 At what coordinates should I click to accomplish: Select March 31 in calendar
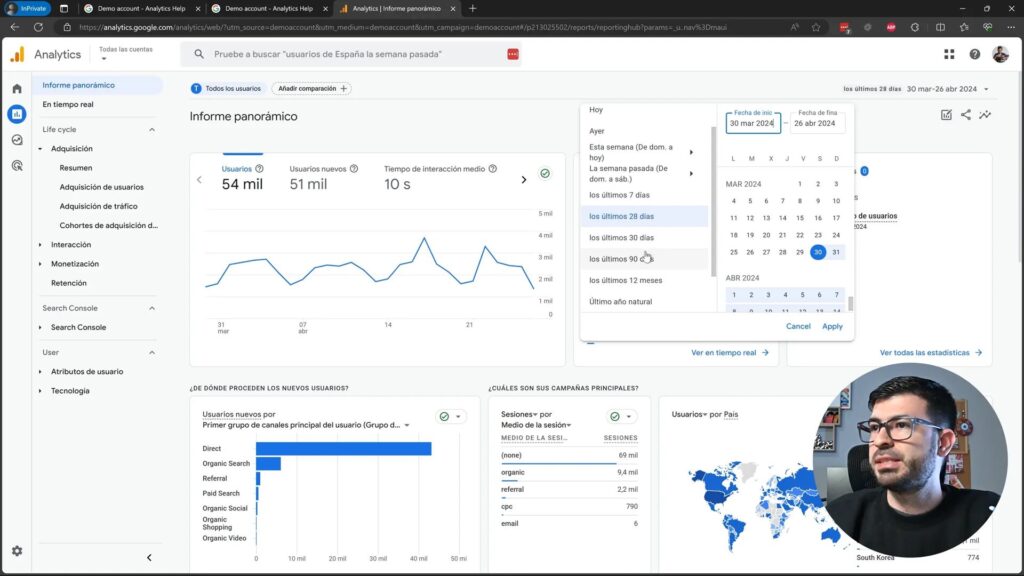pyautogui.click(x=835, y=252)
